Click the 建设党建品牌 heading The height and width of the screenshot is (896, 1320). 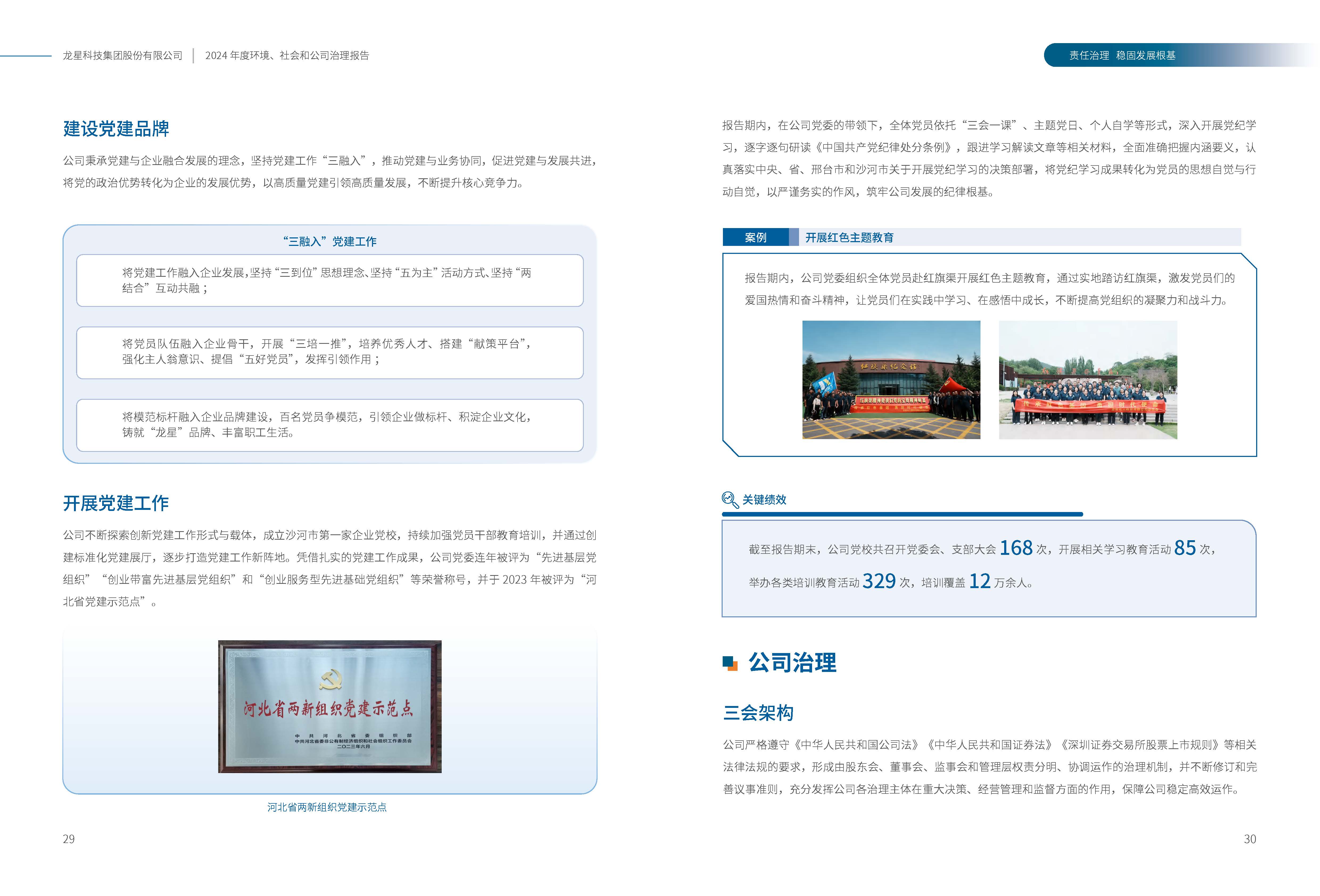(116, 129)
